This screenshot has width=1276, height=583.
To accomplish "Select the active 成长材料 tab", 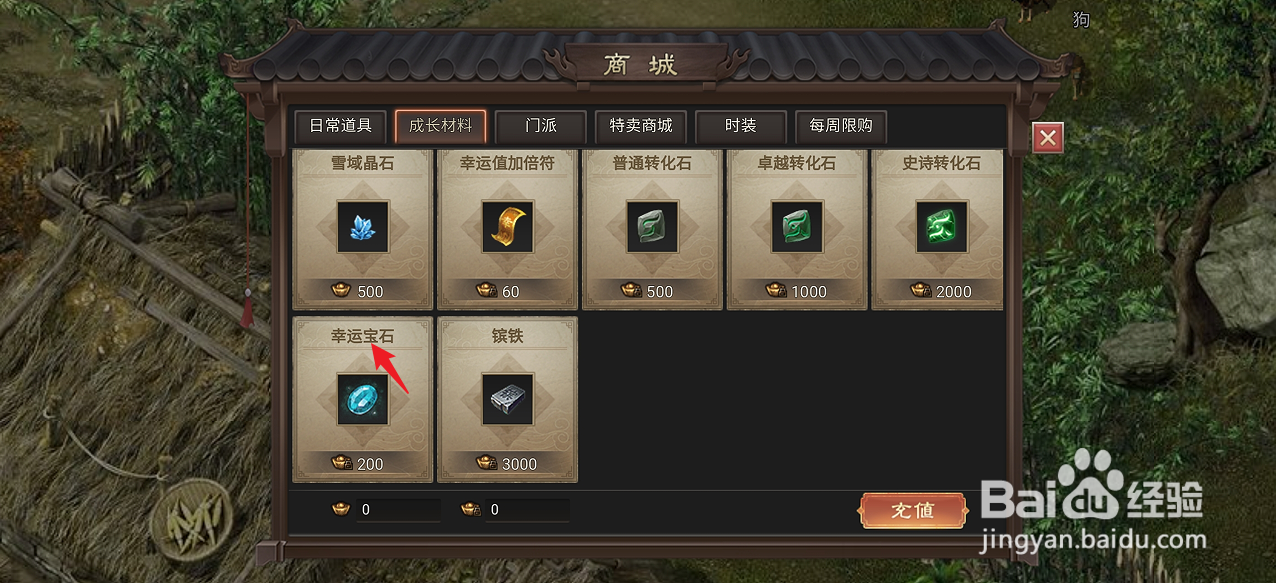I will (440, 126).
